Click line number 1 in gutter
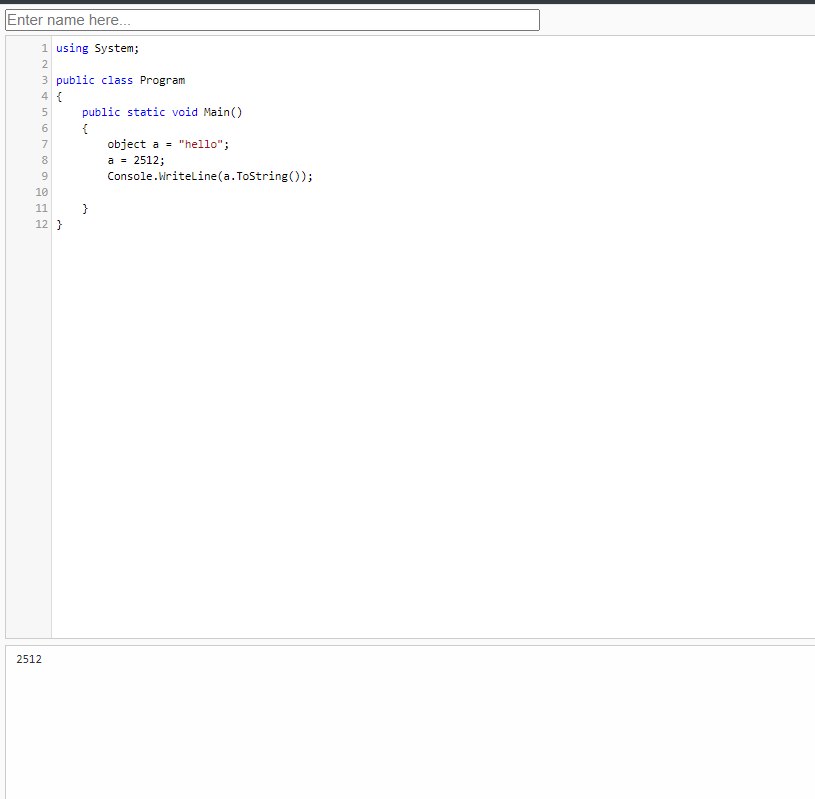Screen dimensions: 815x799 (x=45, y=48)
